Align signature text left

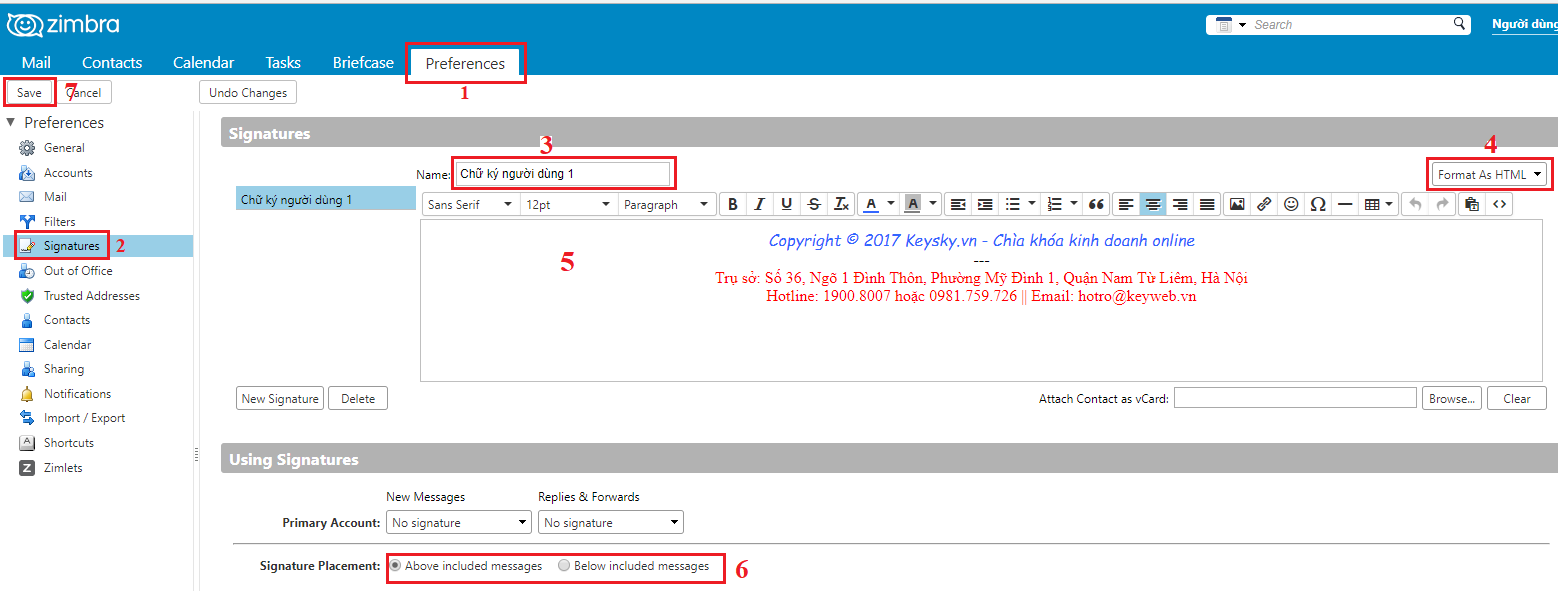tap(1126, 204)
